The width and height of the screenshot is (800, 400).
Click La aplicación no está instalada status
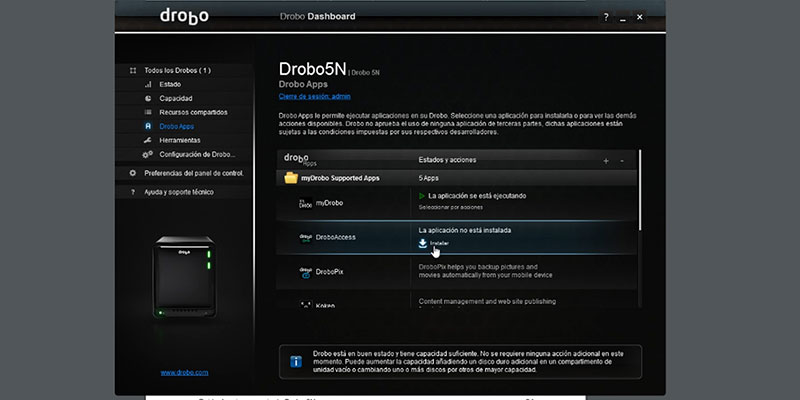[465, 231]
